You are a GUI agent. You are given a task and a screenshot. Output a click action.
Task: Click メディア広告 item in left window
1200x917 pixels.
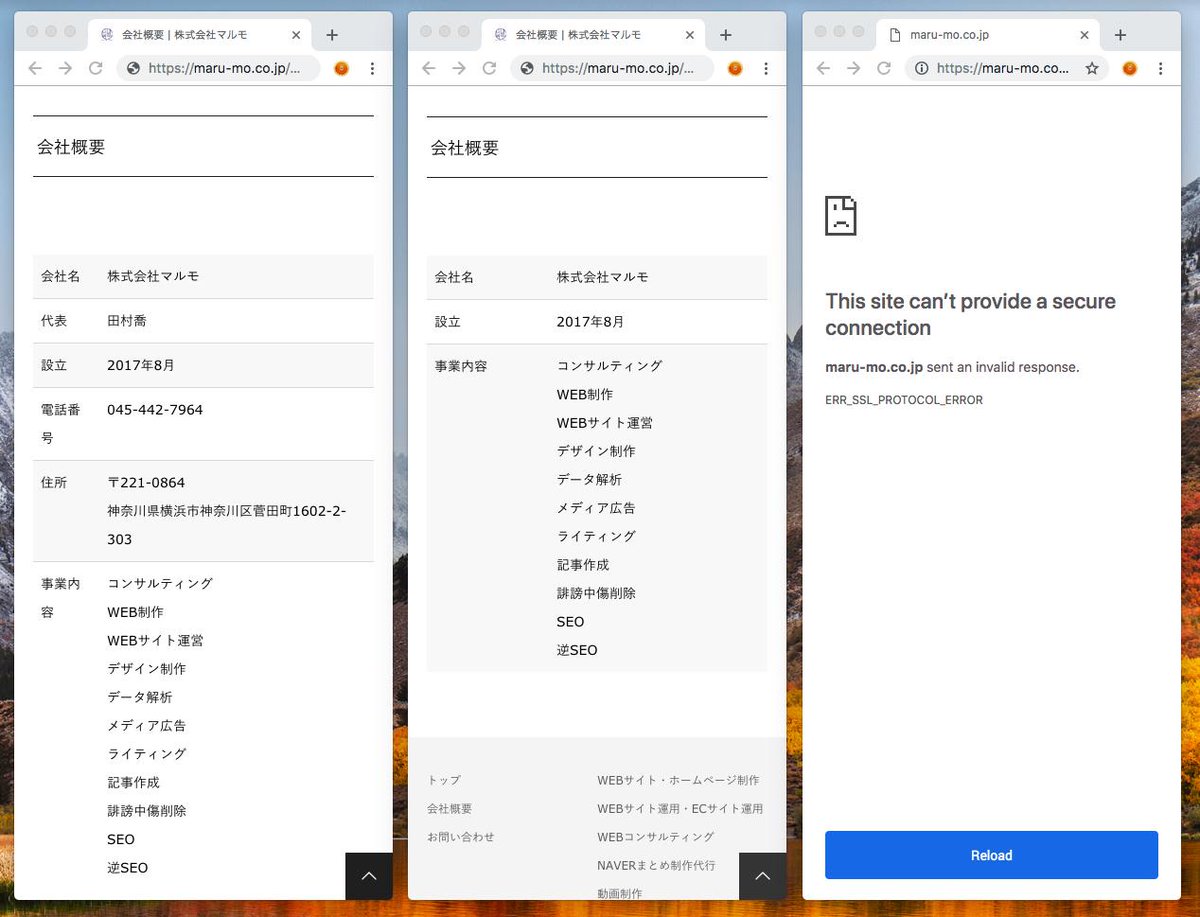point(146,725)
